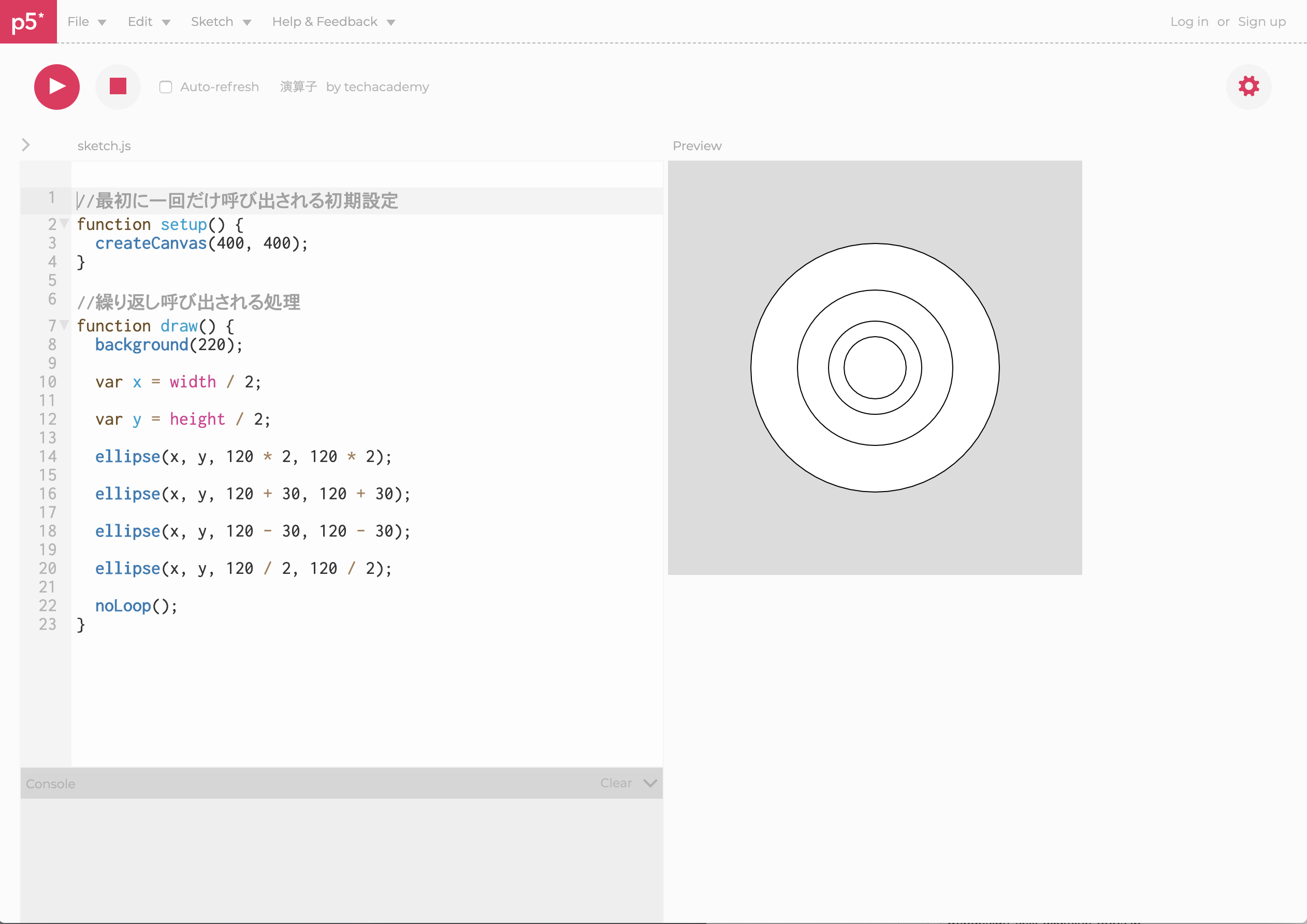Click inside the preview canvas circles
This screenshot has height=924, width=1307.
click(875, 368)
